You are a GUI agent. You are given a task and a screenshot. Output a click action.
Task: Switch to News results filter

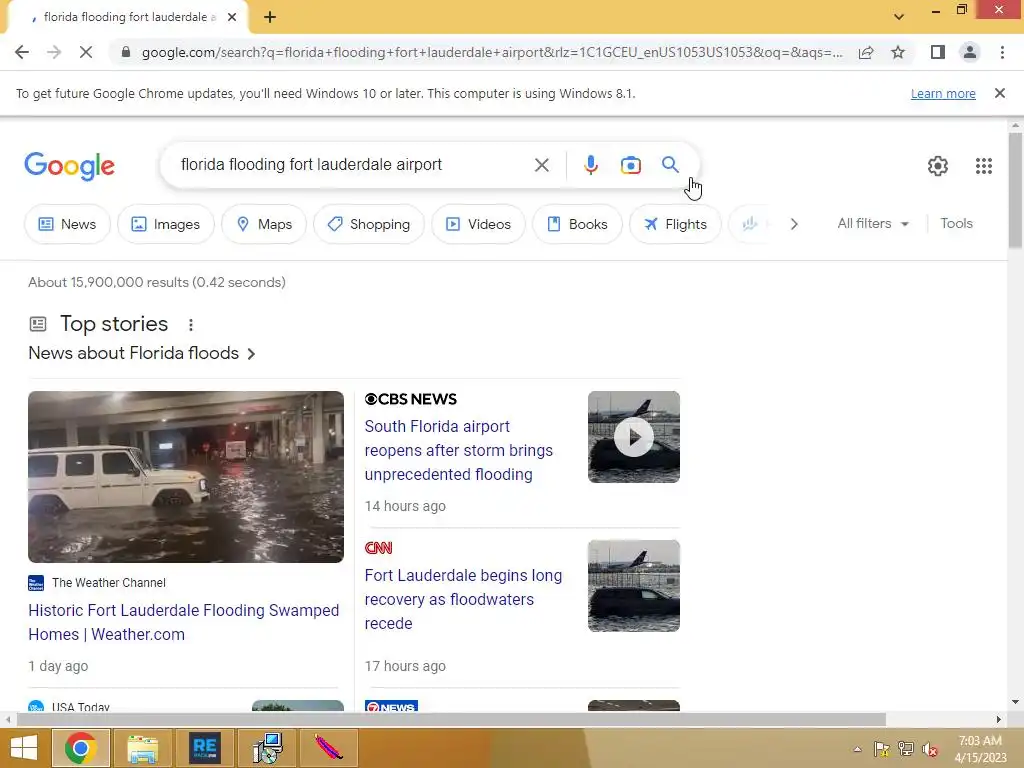tap(67, 224)
